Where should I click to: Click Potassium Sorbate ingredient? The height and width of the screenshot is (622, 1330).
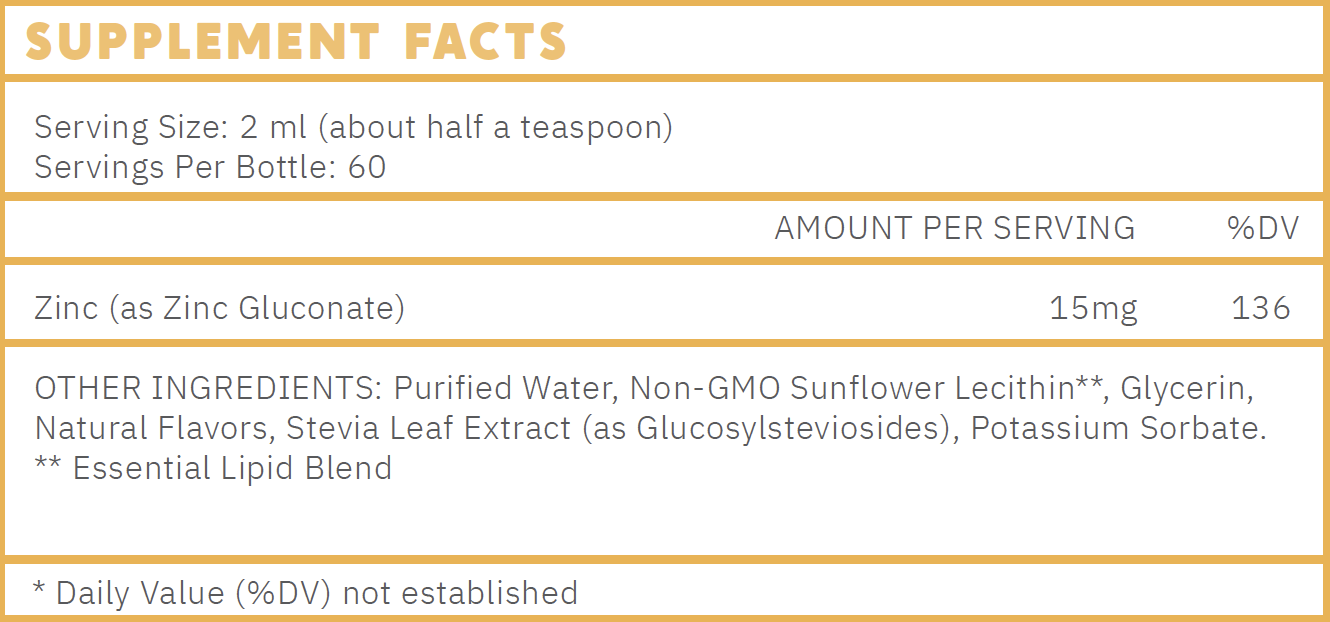[x=1118, y=428]
